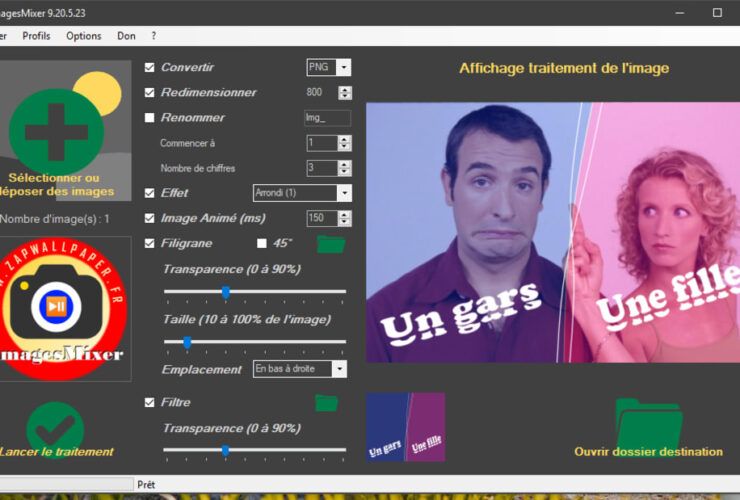The image size is (740, 500).
Task: Click the 'Commencer à' value field
Action: (x=322, y=143)
